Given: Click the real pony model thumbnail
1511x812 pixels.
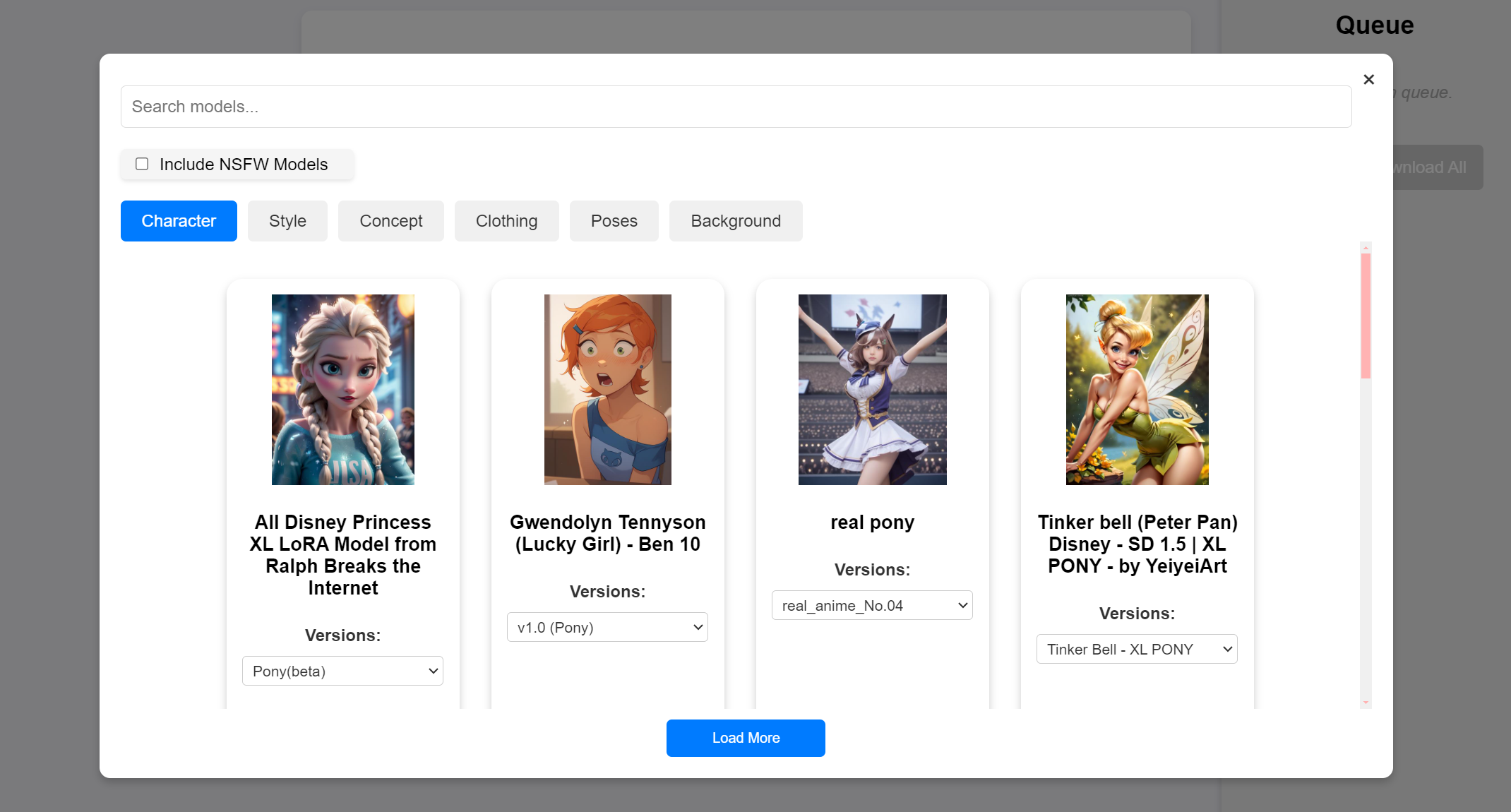Looking at the screenshot, I should (x=872, y=389).
